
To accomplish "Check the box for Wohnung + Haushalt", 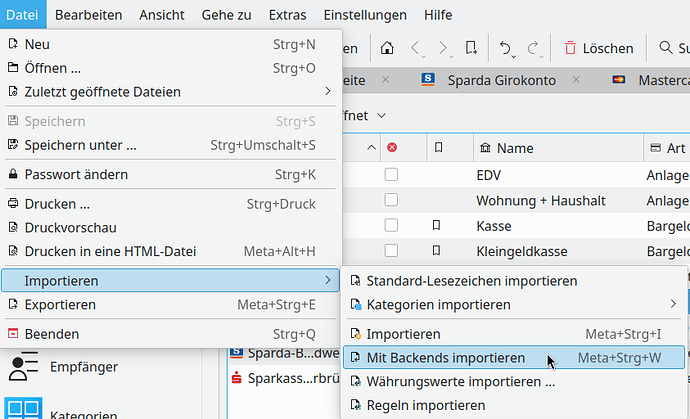I will click(x=391, y=200).
